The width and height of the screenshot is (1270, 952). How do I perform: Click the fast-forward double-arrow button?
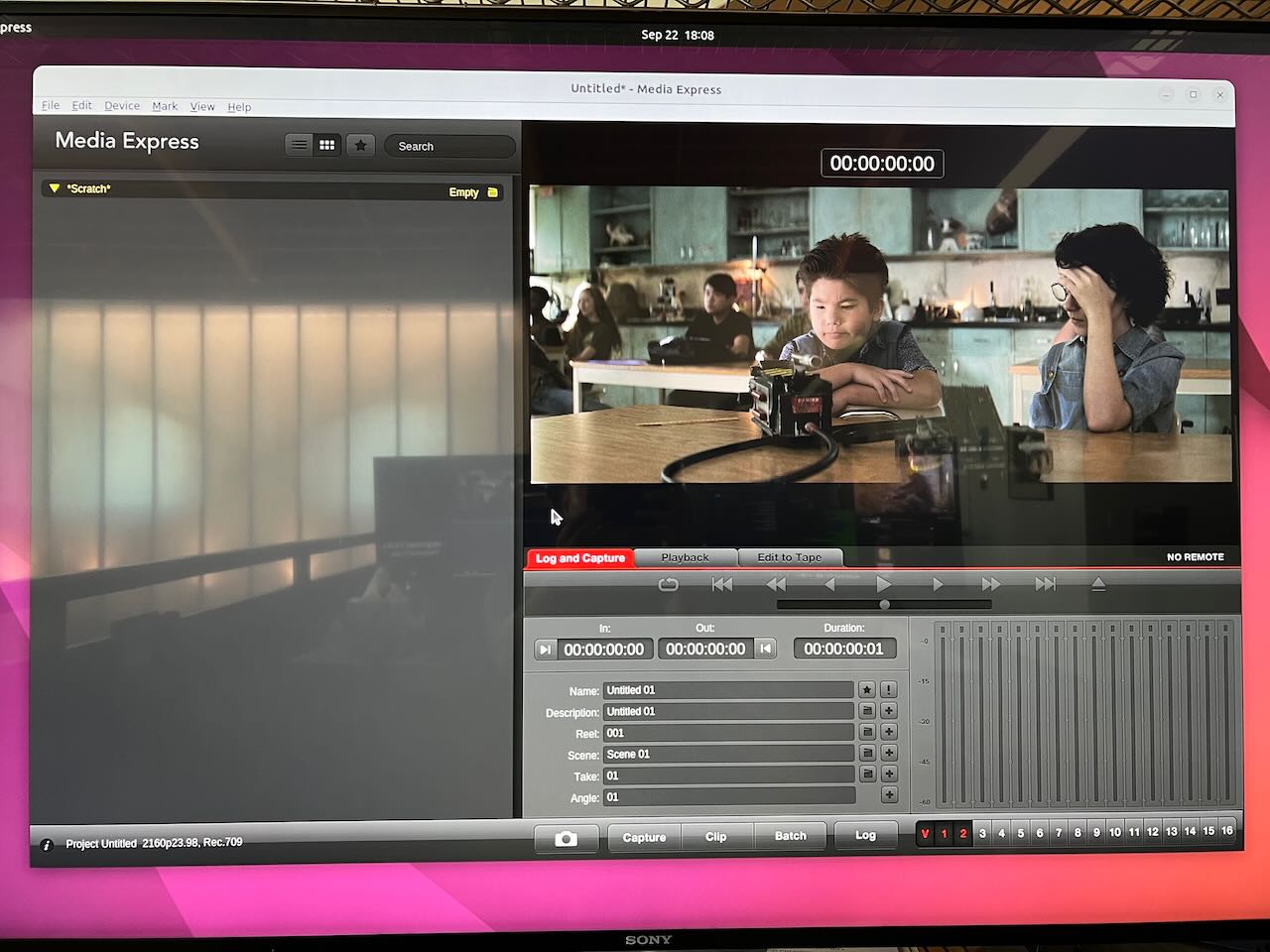point(990,584)
